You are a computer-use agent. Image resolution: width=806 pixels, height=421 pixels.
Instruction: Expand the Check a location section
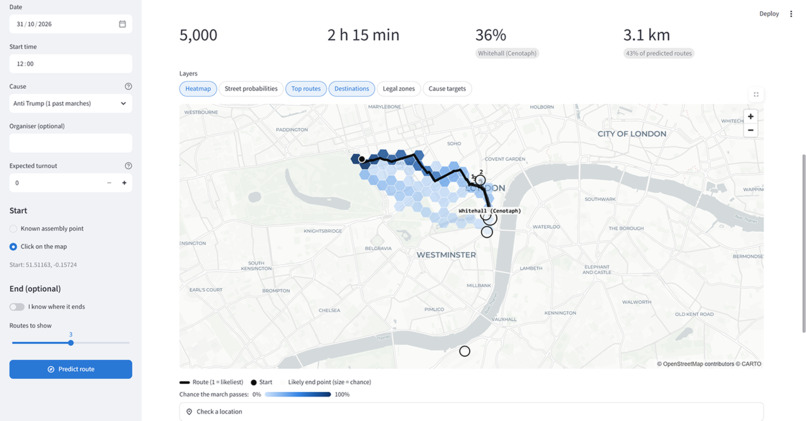[x=471, y=412]
